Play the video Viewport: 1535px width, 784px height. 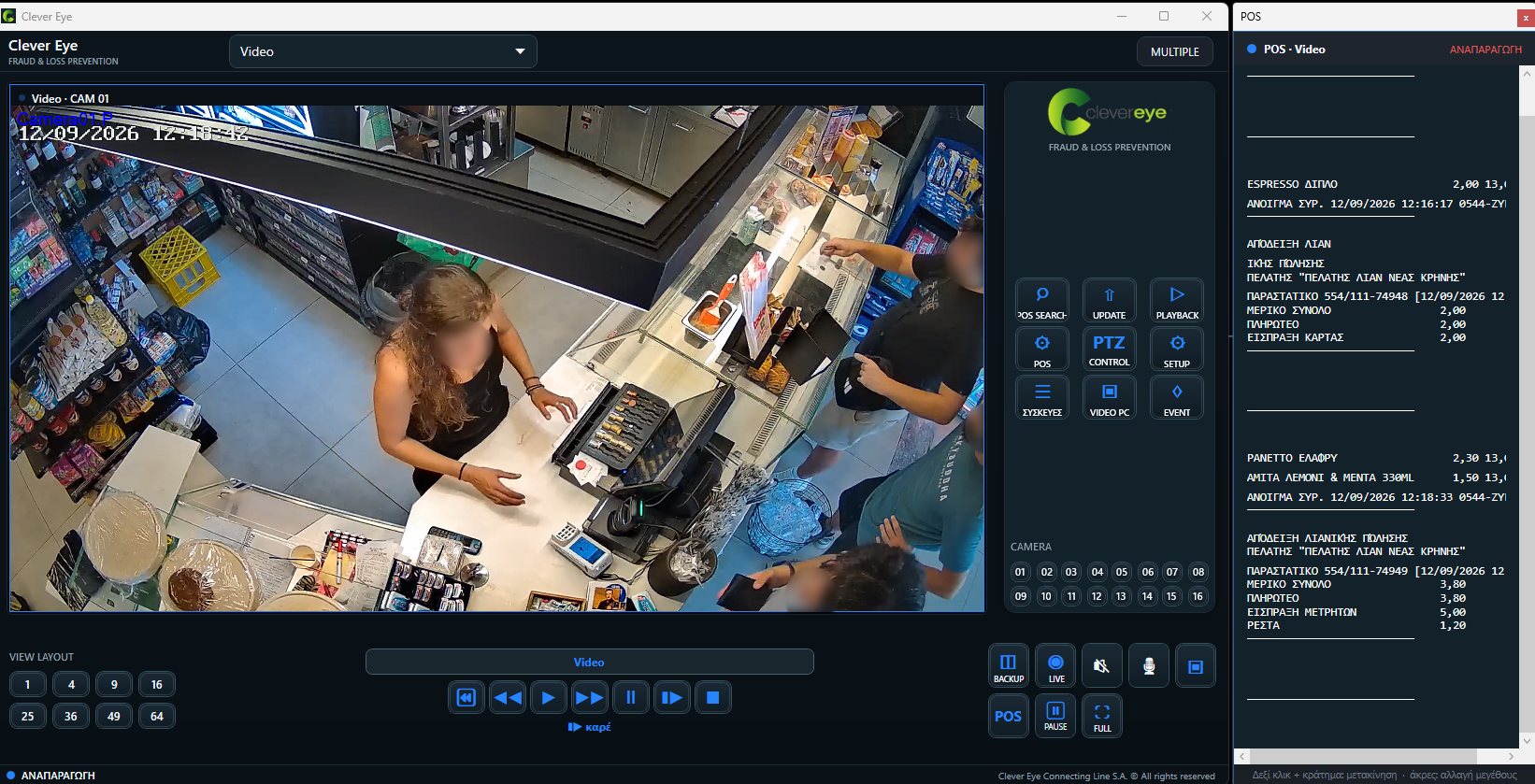[549, 697]
